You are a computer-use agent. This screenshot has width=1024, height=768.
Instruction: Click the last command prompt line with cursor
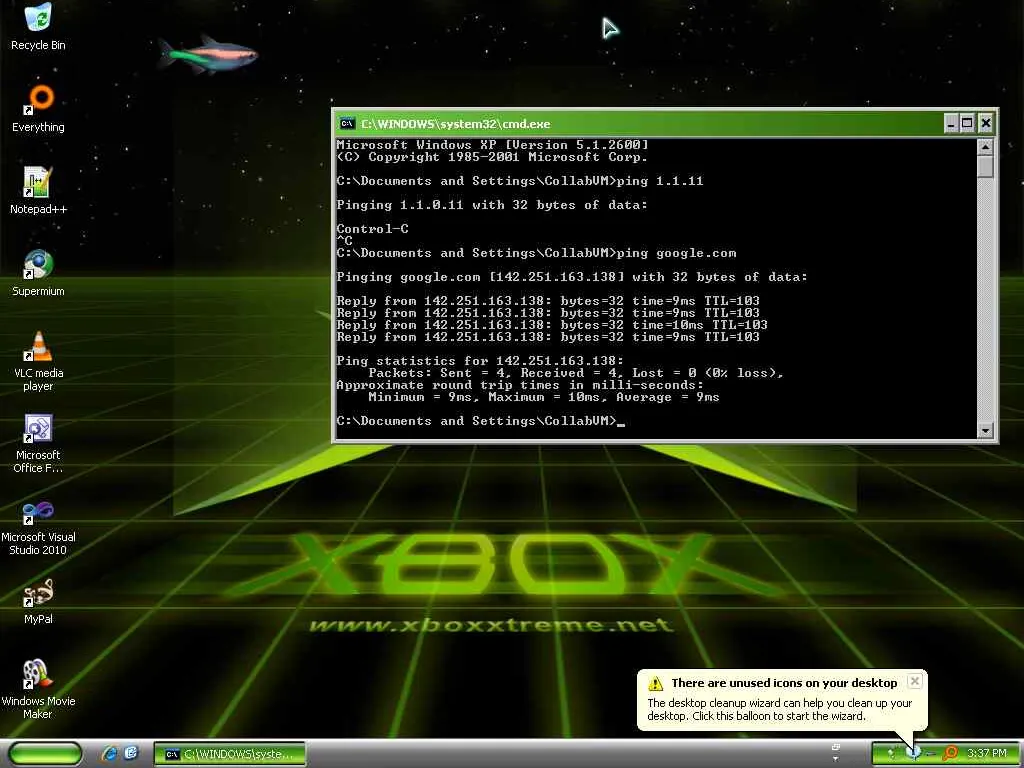click(481, 421)
